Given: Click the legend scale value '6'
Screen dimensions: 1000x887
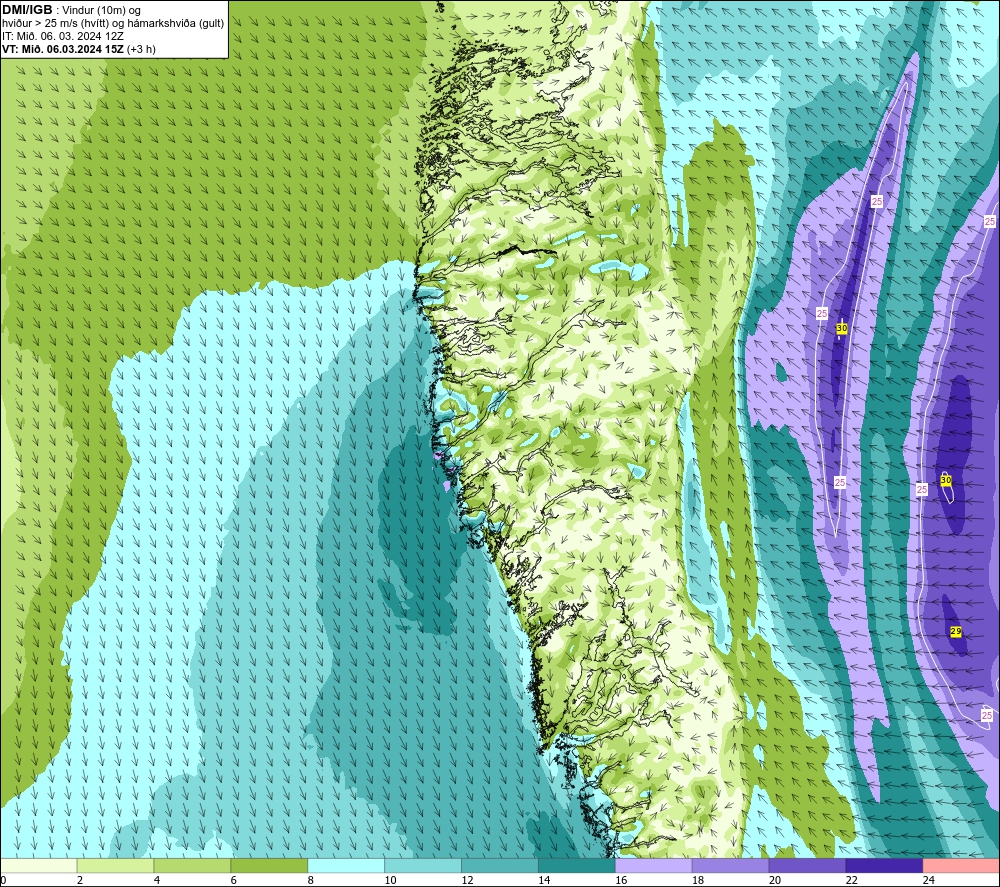Looking at the screenshot, I should pos(233,880).
